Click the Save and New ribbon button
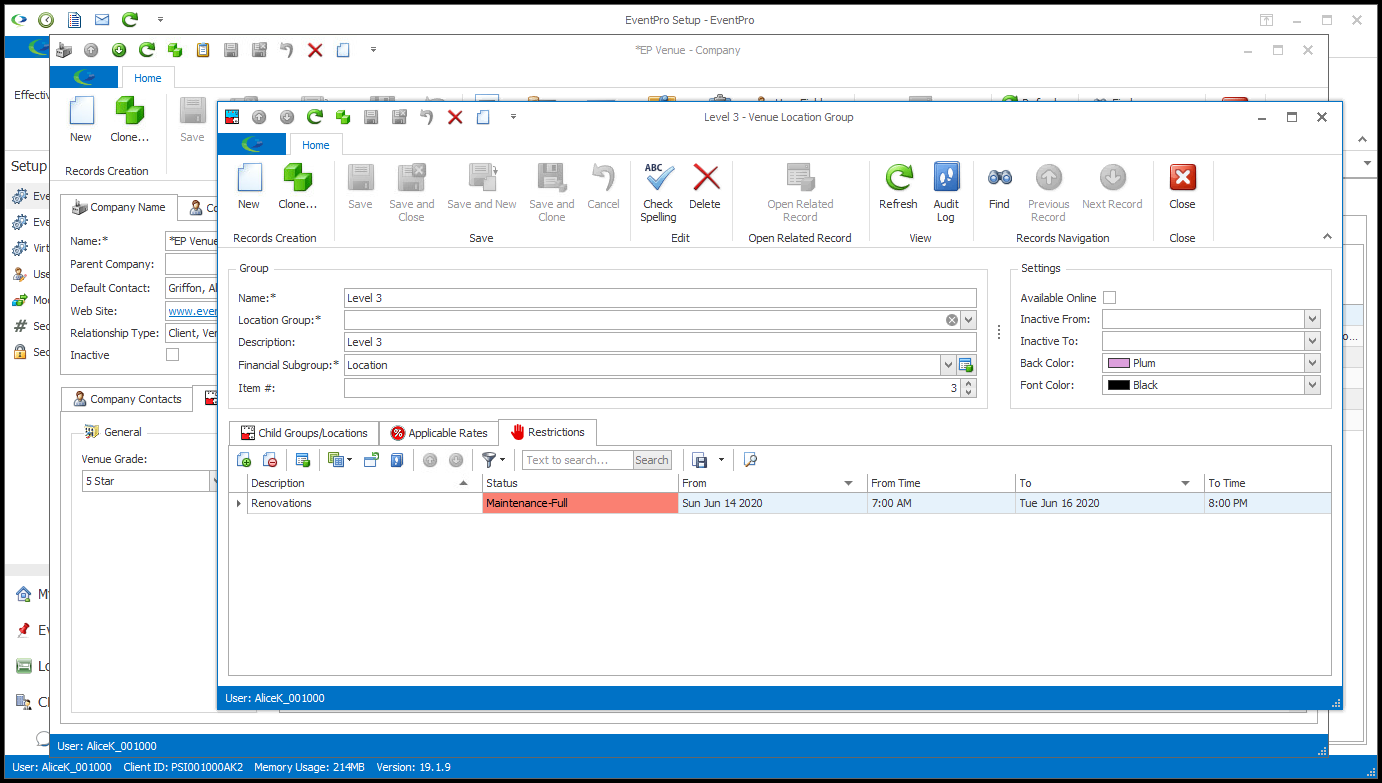This screenshot has width=1382, height=783. point(482,187)
